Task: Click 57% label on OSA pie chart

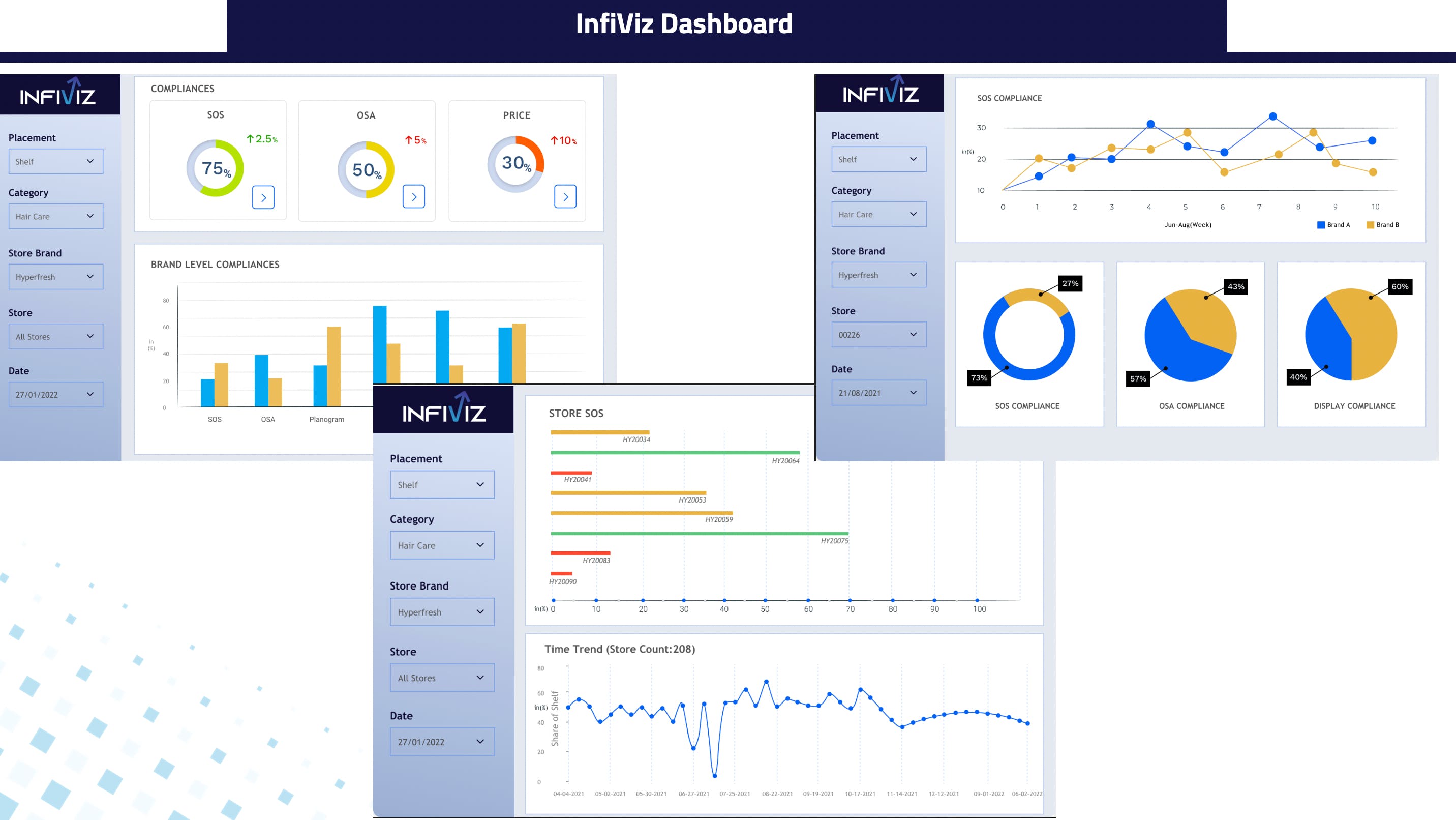Action: 1138,379
